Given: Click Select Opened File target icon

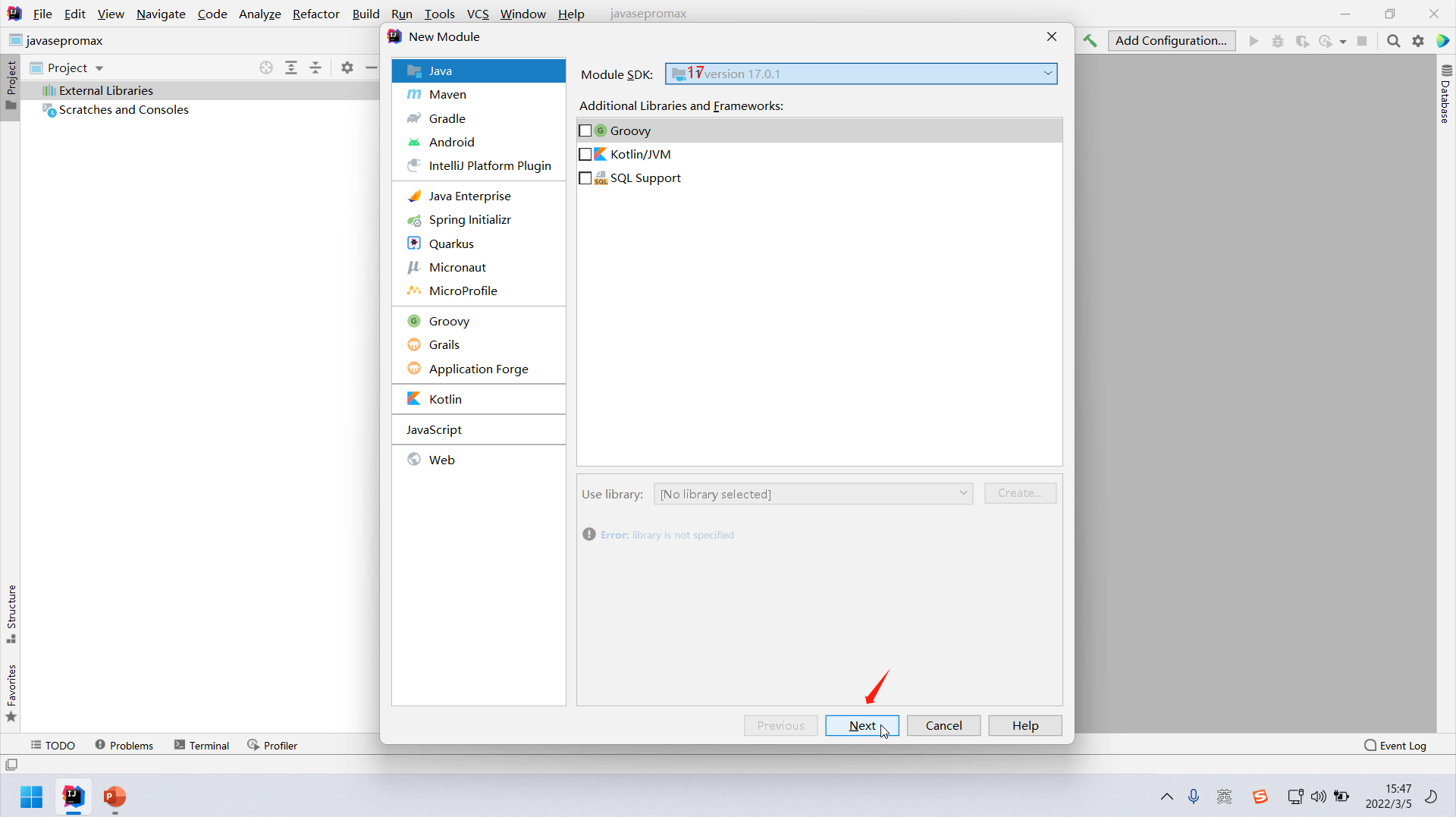Looking at the screenshot, I should pos(266,68).
